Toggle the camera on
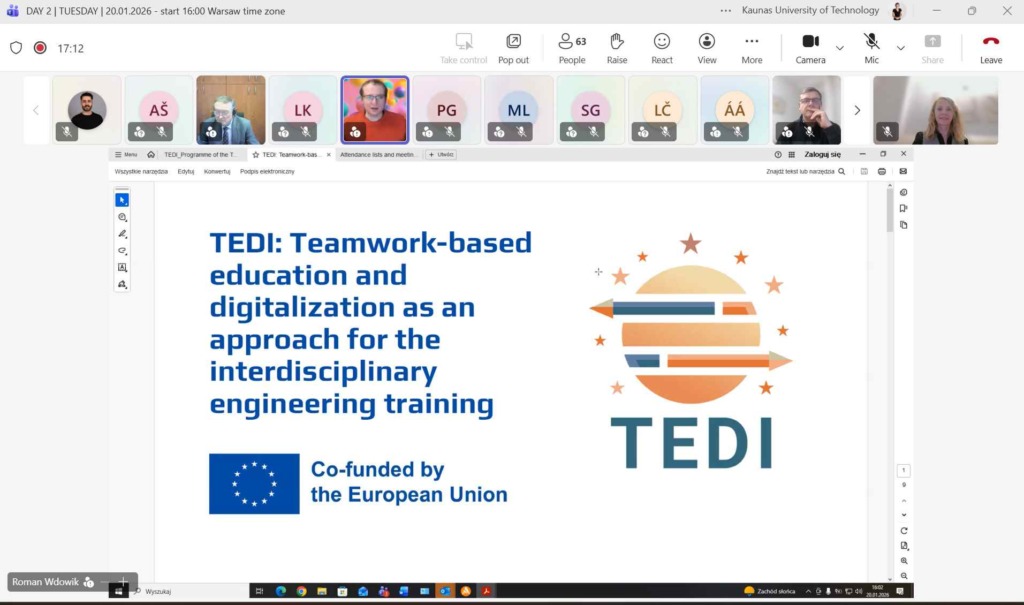This screenshot has width=1024, height=605. pyautogui.click(x=810, y=47)
